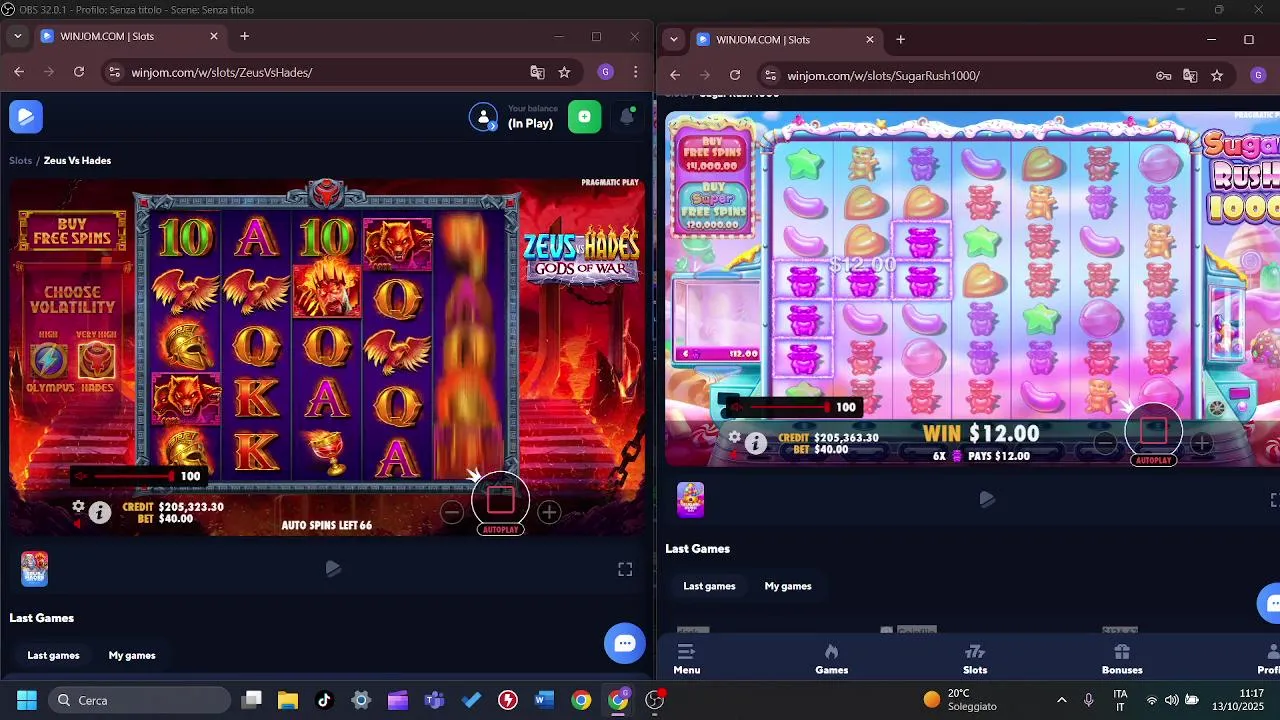The width and height of the screenshot is (1280, 720).
Task: Reload page in right browser
Action: coord(735,75)
